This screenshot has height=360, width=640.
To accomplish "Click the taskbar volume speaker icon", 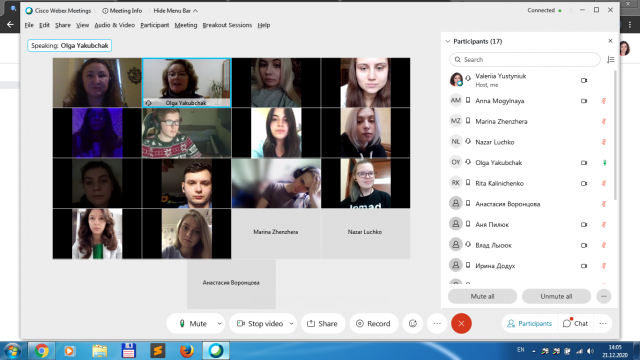I will click(x=591, y=351).
